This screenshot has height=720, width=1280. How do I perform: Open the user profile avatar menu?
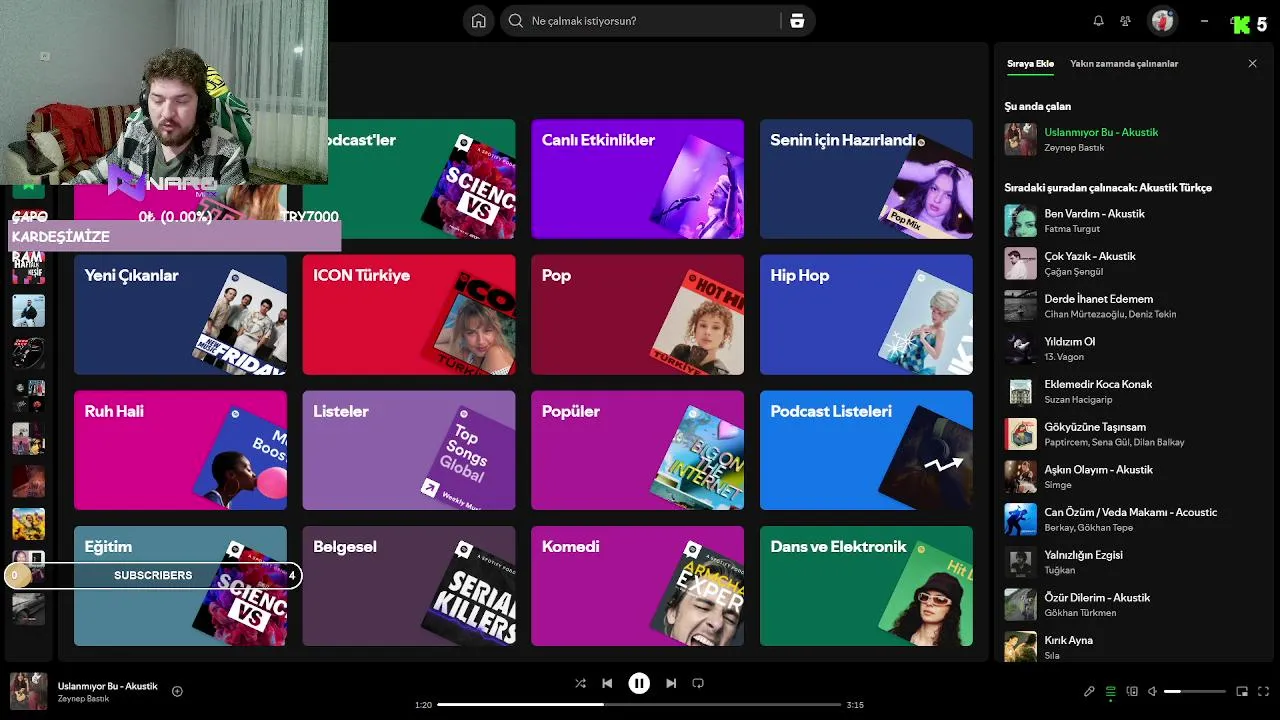coord(1162,21)
